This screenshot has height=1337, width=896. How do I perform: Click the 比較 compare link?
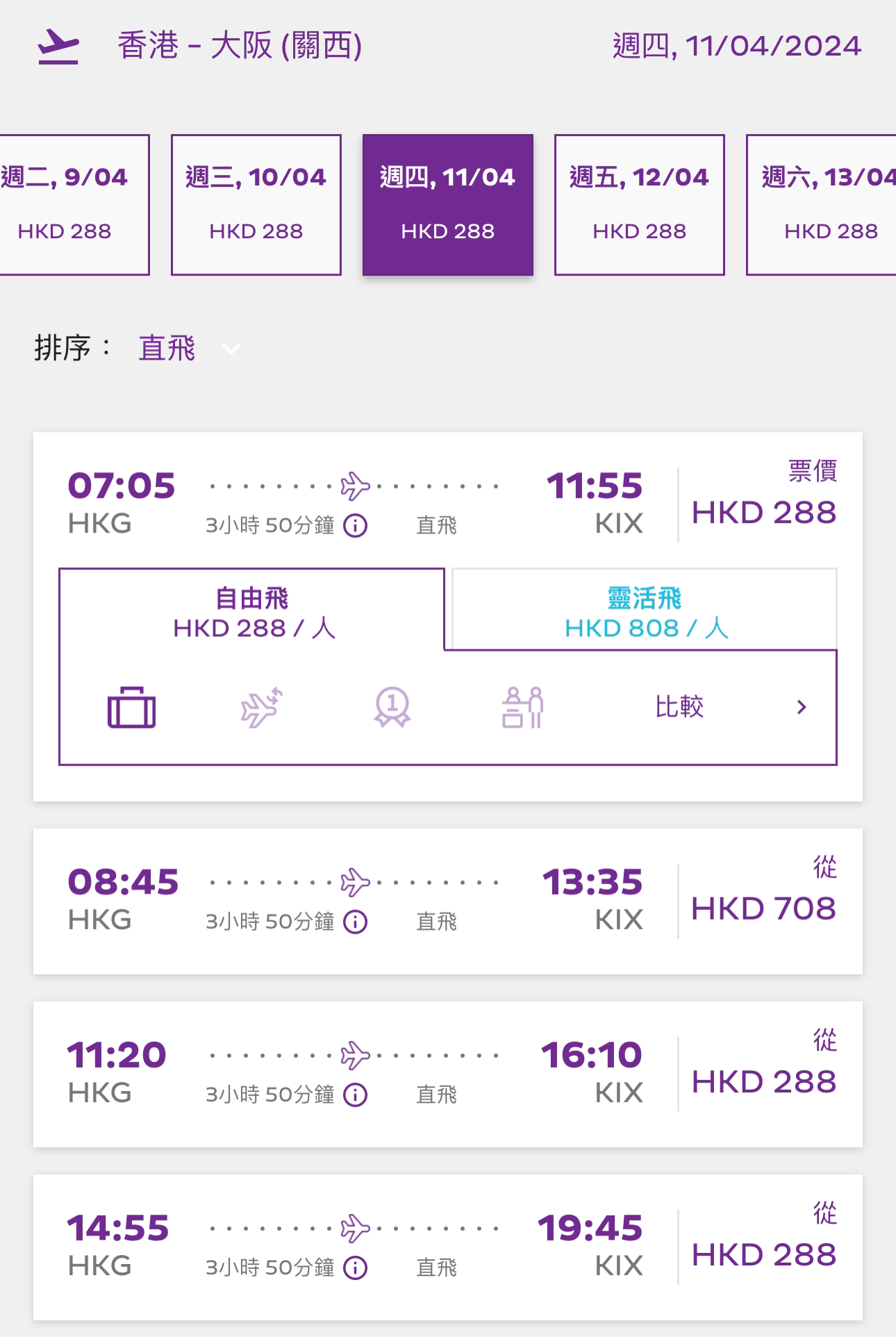(679, 707)
